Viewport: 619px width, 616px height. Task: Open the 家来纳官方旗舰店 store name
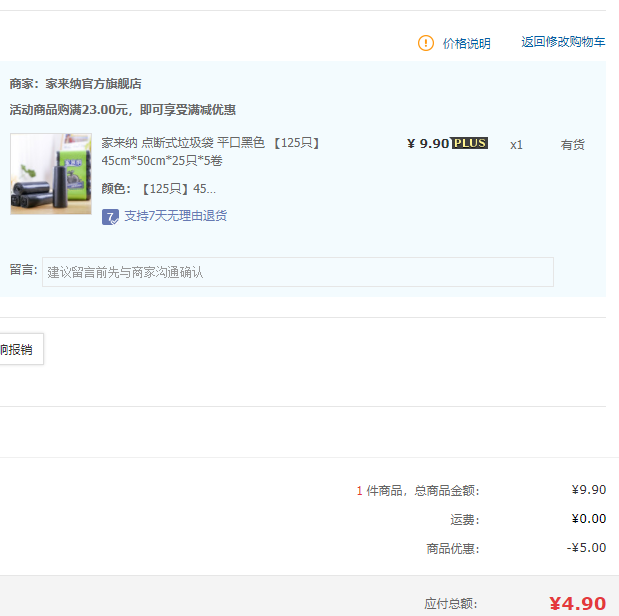(93, 84)
